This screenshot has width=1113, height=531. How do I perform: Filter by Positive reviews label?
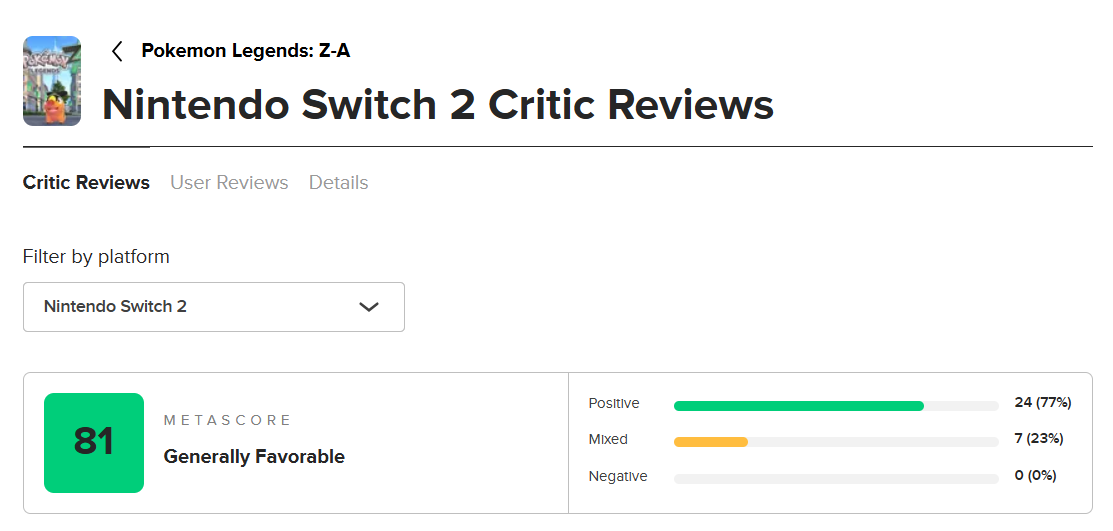click(x=614, y=403)
